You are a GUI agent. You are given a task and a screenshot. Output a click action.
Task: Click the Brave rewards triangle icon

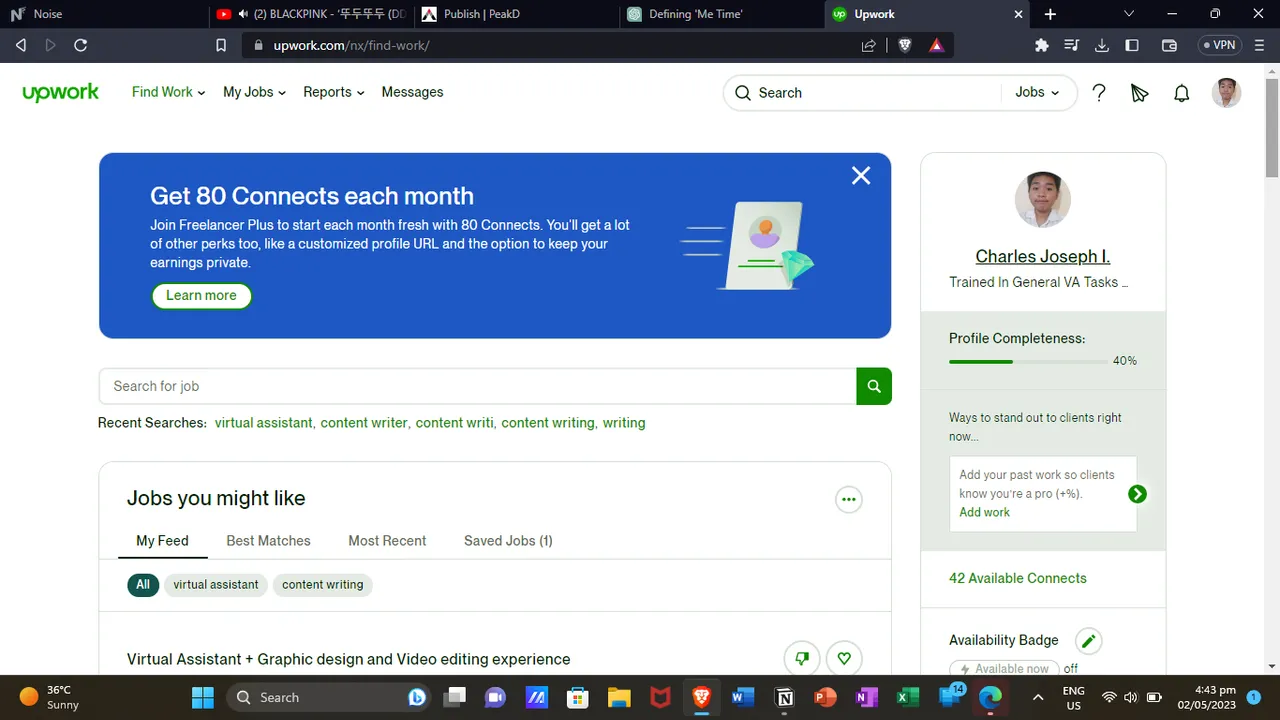pyautogui.click(x=936, y=45)
